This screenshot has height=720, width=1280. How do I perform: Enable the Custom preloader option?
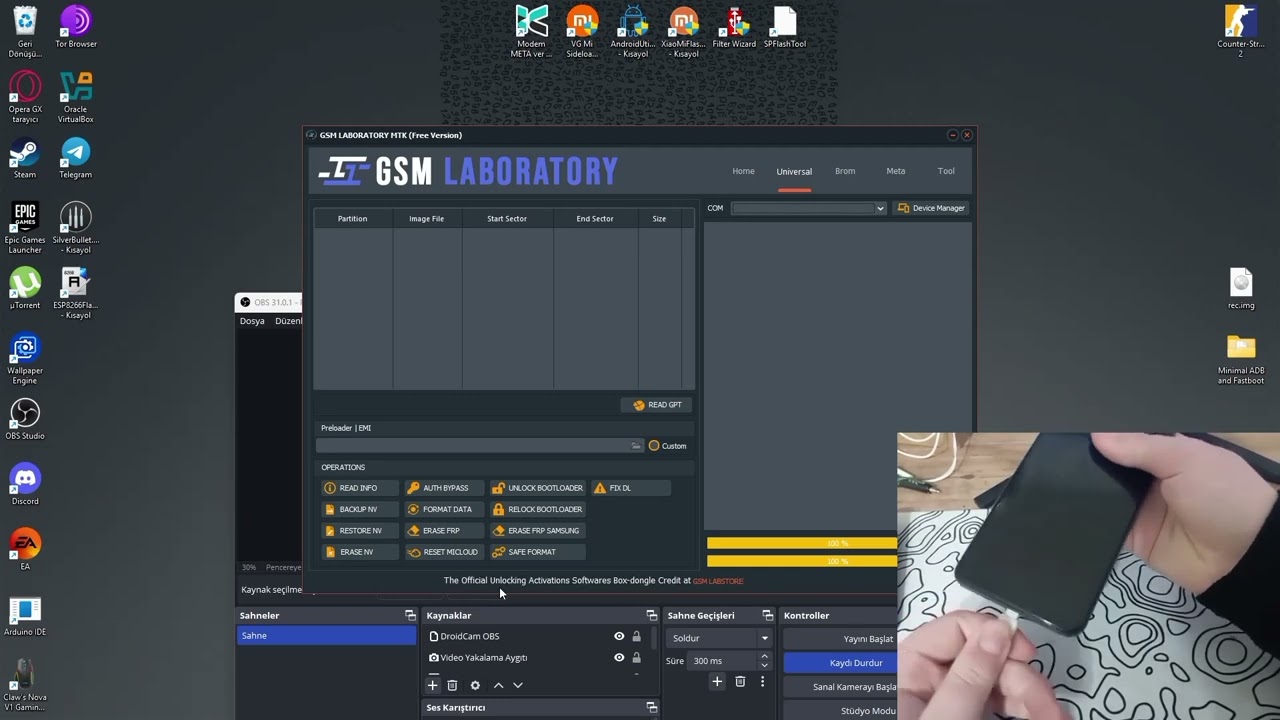coord(667,446)
